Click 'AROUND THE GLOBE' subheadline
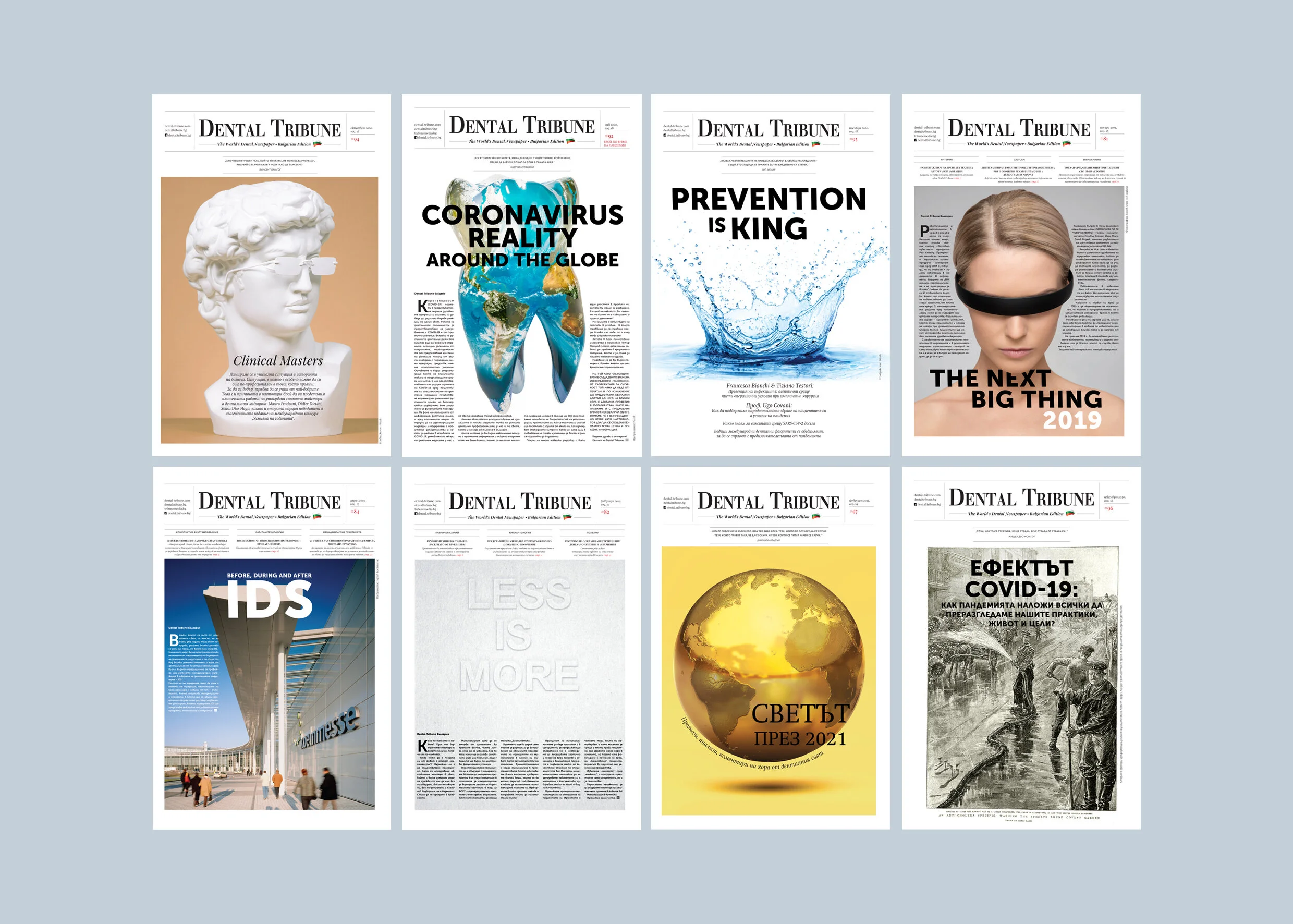The image size is (1293, 924). pyautogui.click(x=522, y=260)
